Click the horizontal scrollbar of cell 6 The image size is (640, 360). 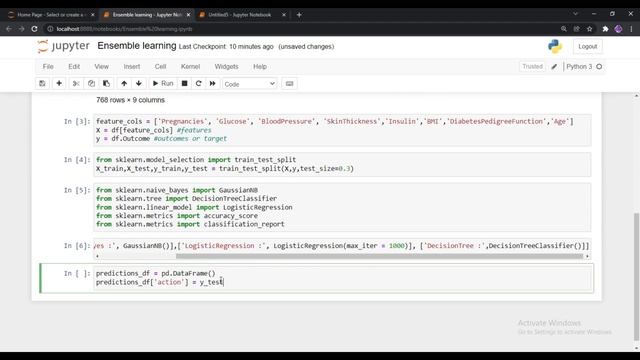pos(379,256)
